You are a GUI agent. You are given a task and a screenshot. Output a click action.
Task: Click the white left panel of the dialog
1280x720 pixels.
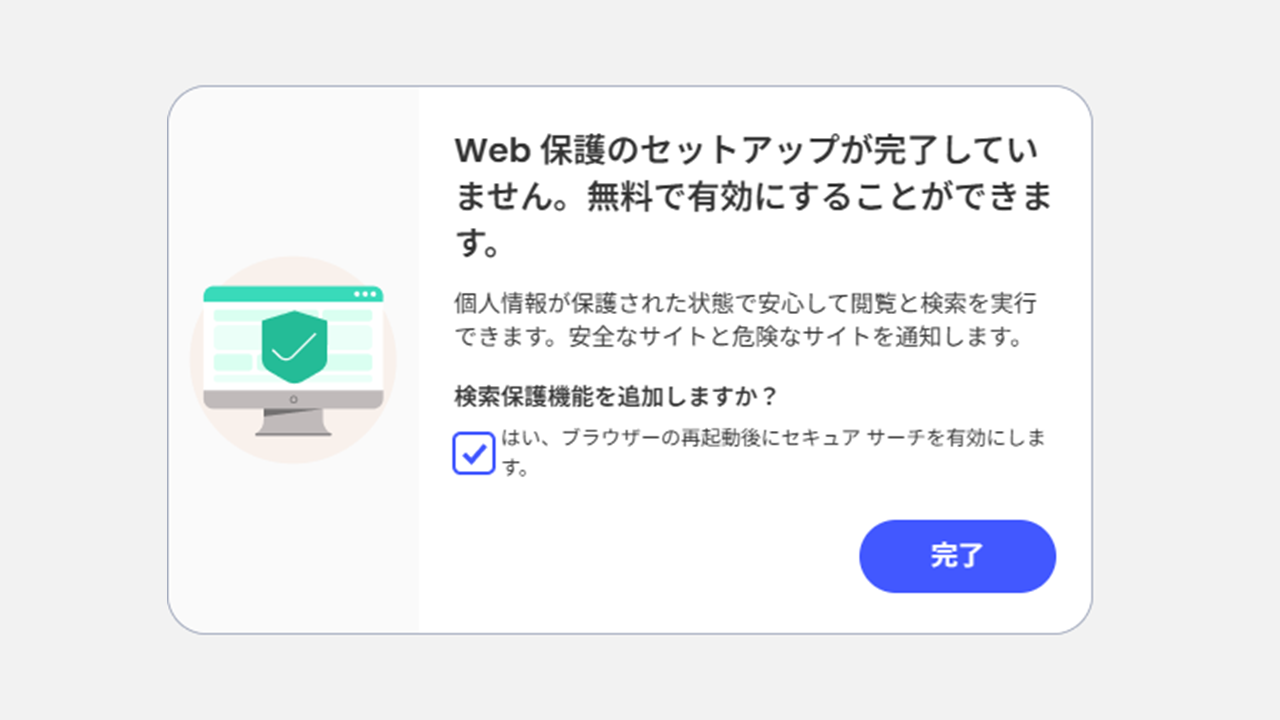[x=295, y=550]
